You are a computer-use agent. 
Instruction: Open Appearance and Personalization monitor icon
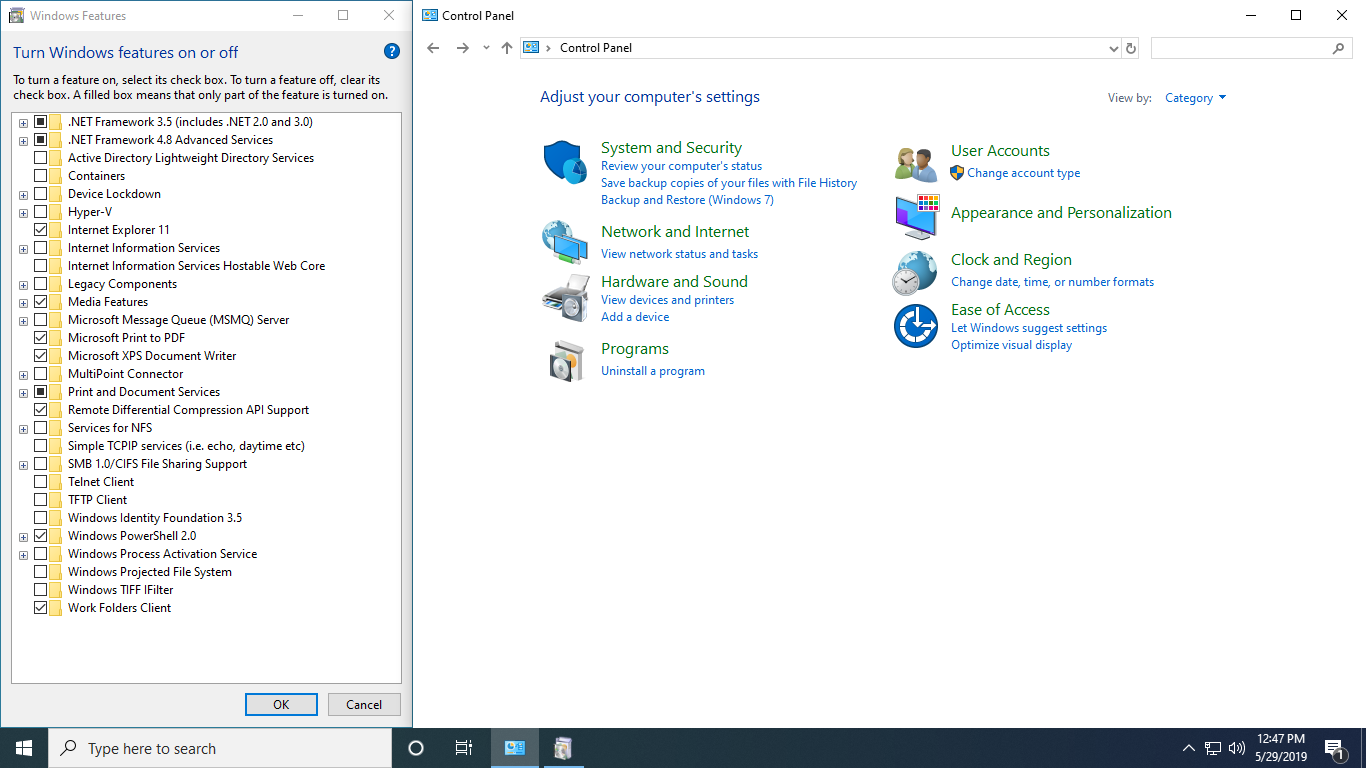coord(916,216)
